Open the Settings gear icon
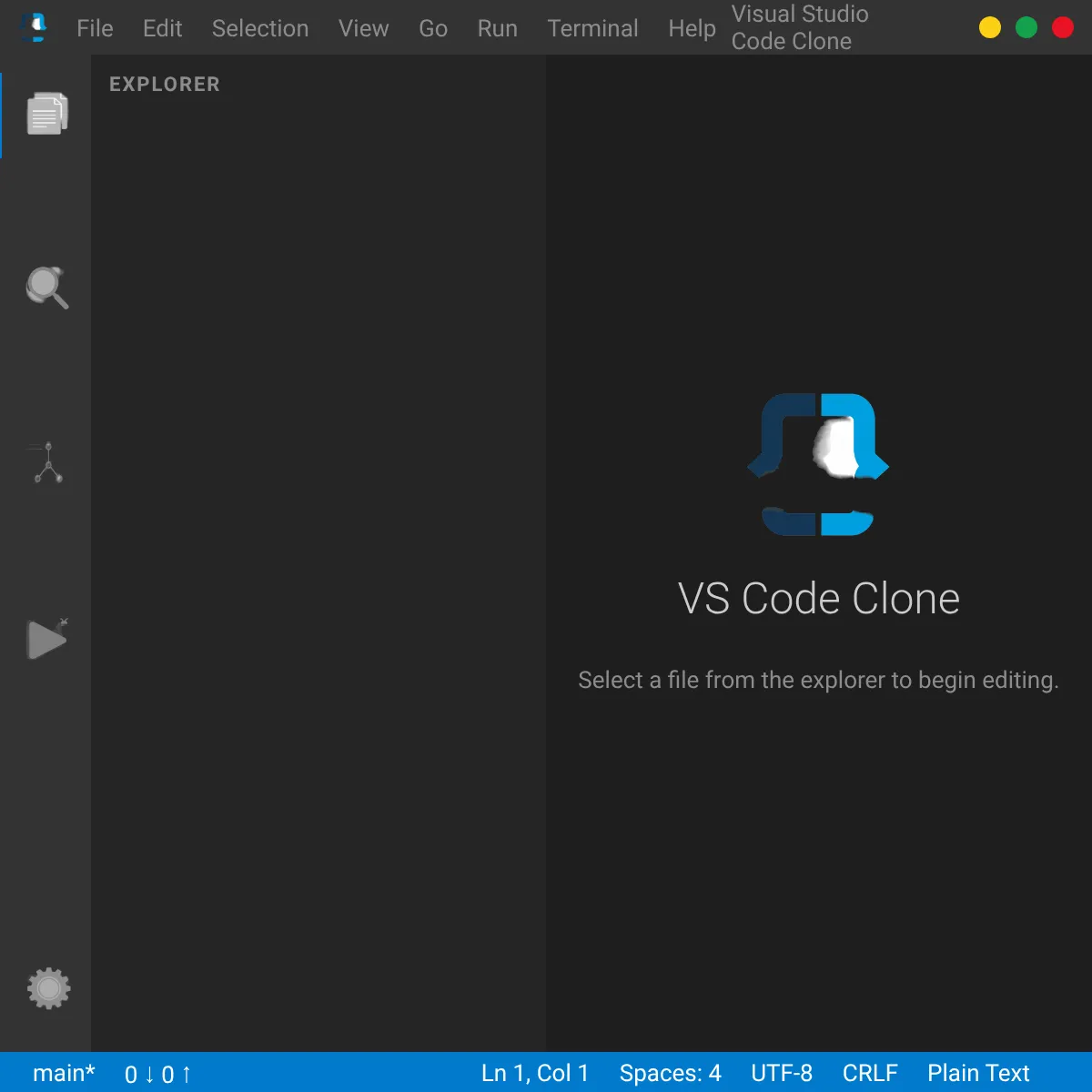The height and width of the screenshot is (1092, 1092). [48, 988]
